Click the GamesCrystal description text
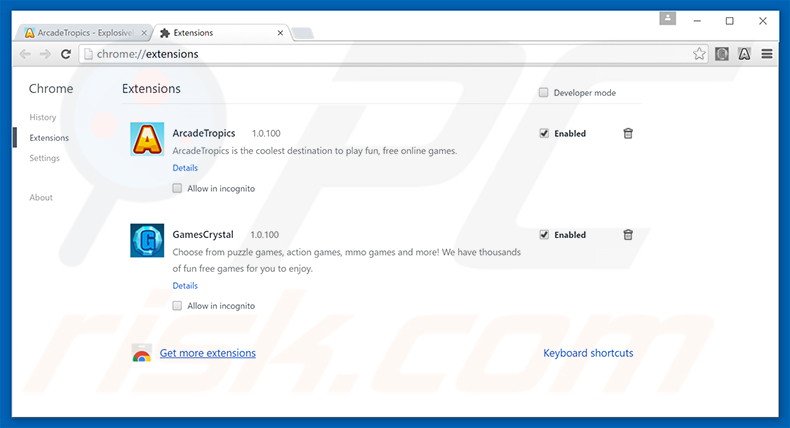Screen dimensions: 790x428 (x=347, y=260)
